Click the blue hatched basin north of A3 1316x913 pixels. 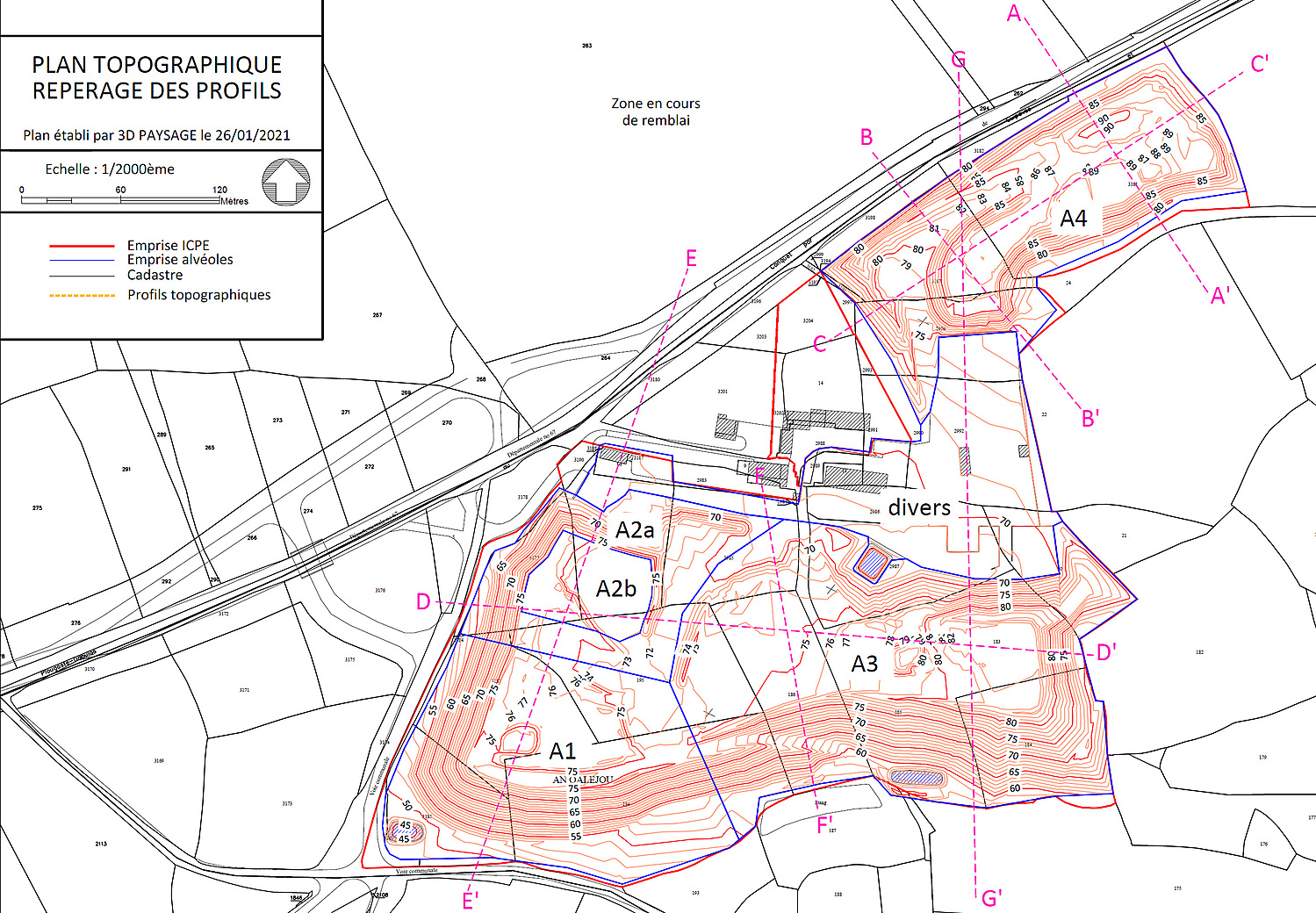pyautogui.click(x=872, y=563)
